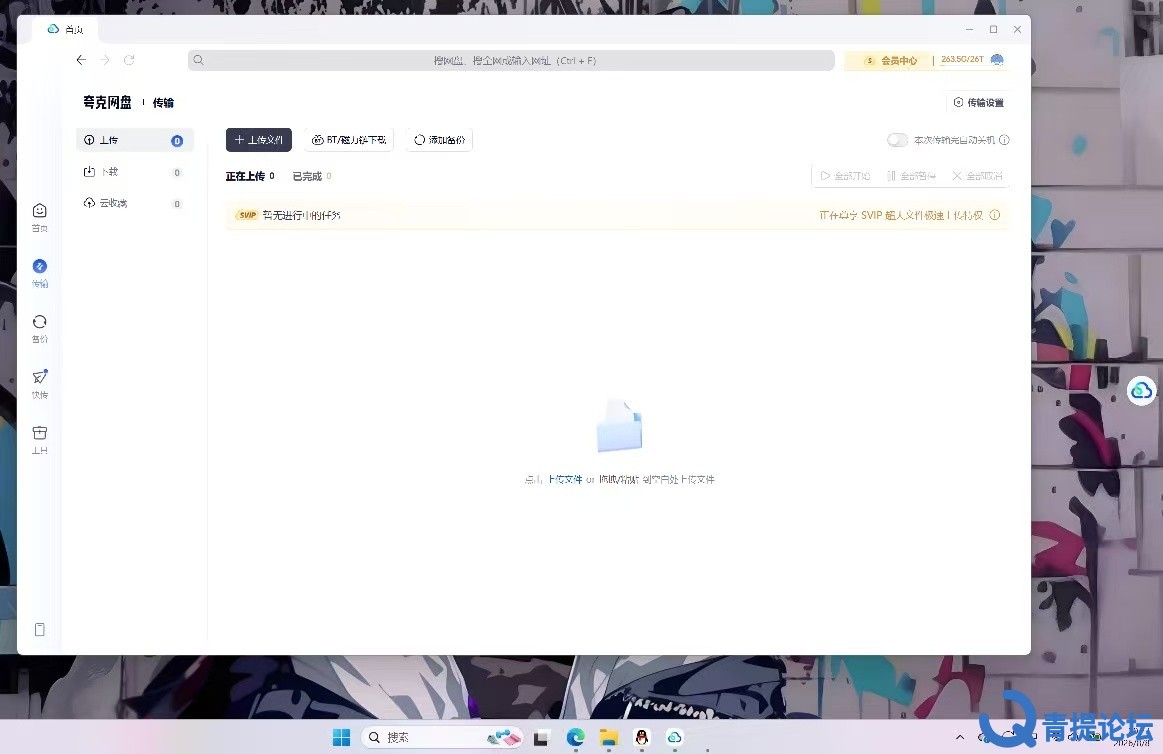Viewport: 1163px width, 754px height.
Task: Click the info icon next to auto-shutdown toggle
Action: click(x=1004, y=140)
